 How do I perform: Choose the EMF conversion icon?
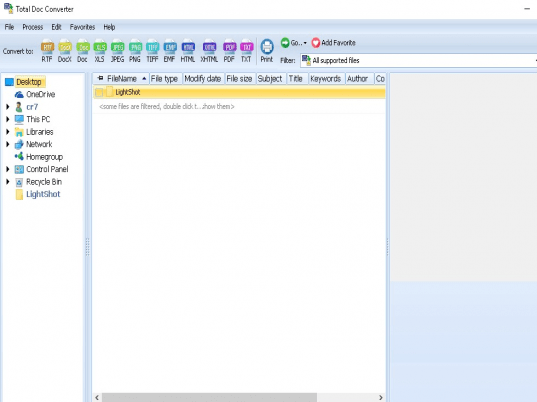tap(170, 51)
